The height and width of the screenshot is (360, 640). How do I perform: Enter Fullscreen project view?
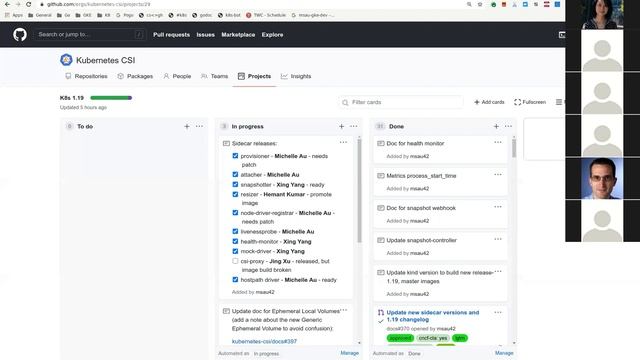(x=530, y=102)
